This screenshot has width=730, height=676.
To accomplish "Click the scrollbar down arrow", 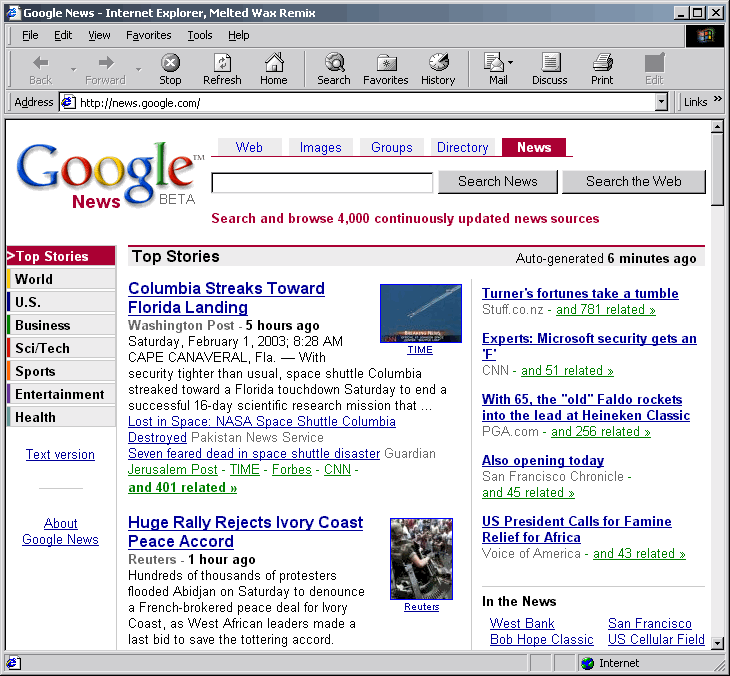I will (x=717, y=643).
